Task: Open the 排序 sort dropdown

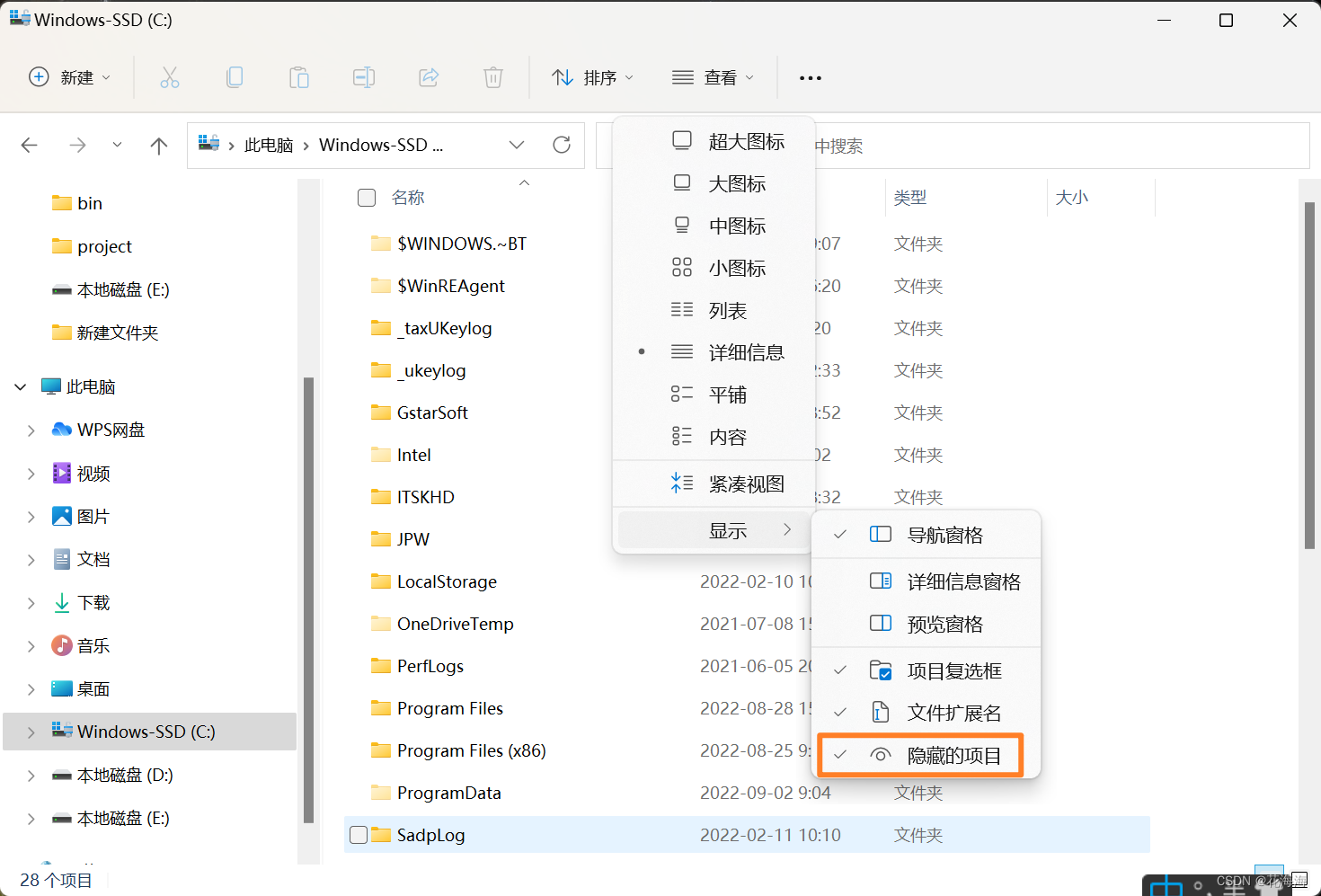Action: click(x=592, y=77)
